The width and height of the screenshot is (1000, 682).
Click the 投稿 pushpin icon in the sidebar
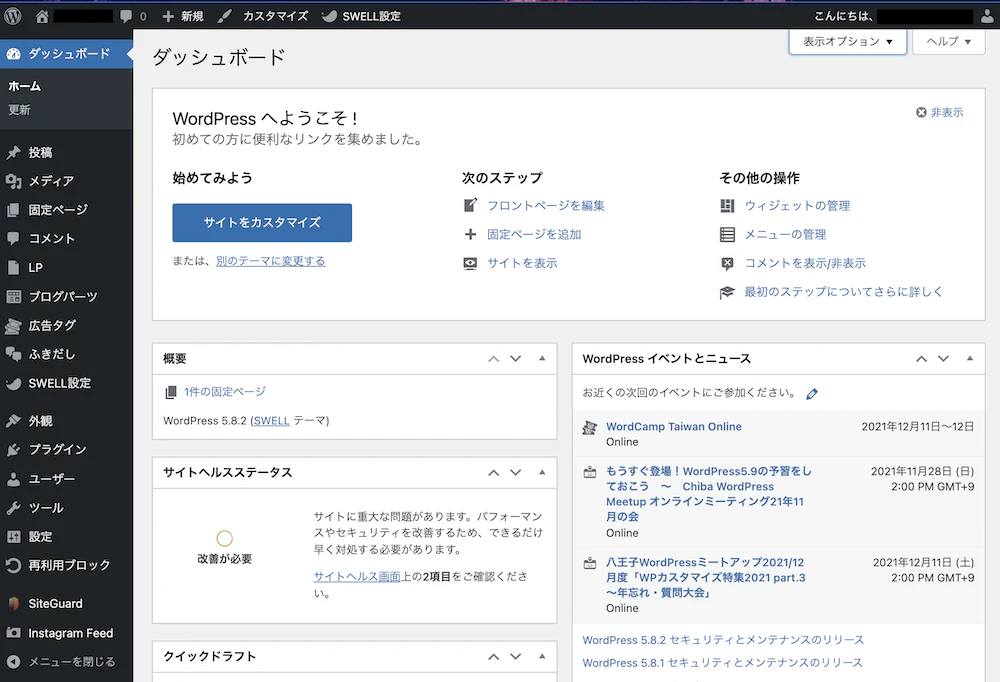(x=13, y=152)
